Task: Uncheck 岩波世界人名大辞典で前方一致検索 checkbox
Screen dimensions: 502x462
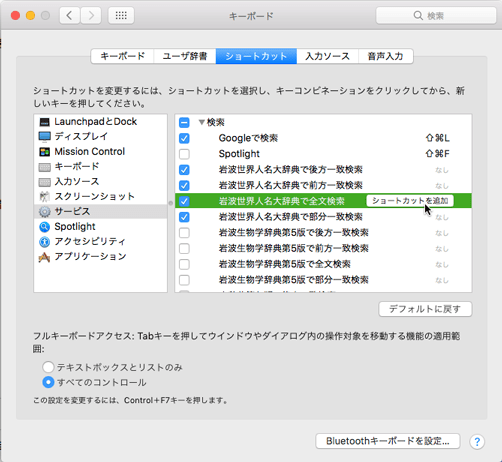Action: (184, 186)
